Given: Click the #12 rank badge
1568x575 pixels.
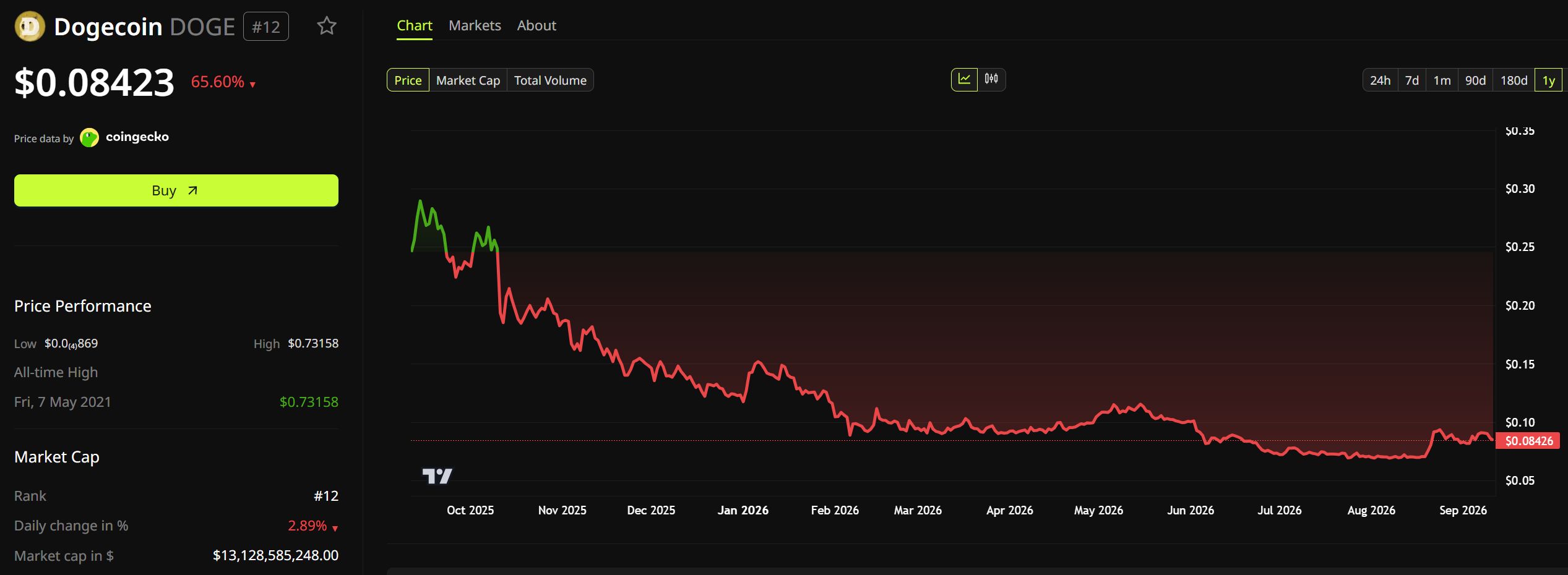Looking at the screenshot, I should point(266,27).
